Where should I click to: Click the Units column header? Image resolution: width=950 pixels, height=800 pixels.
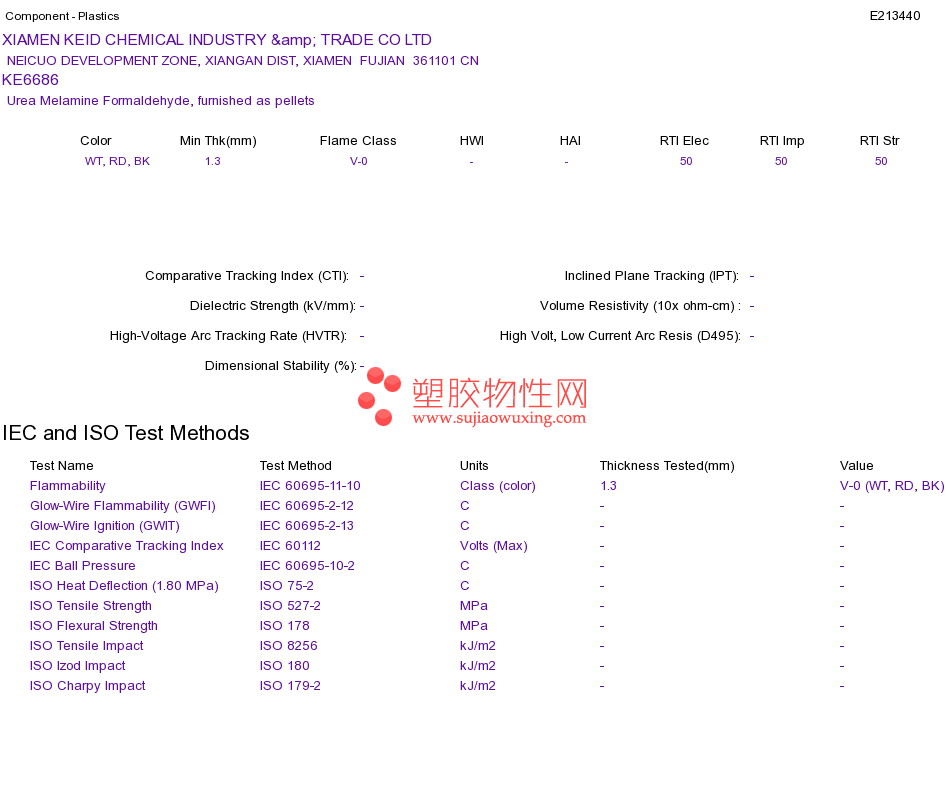coord(474,466)
